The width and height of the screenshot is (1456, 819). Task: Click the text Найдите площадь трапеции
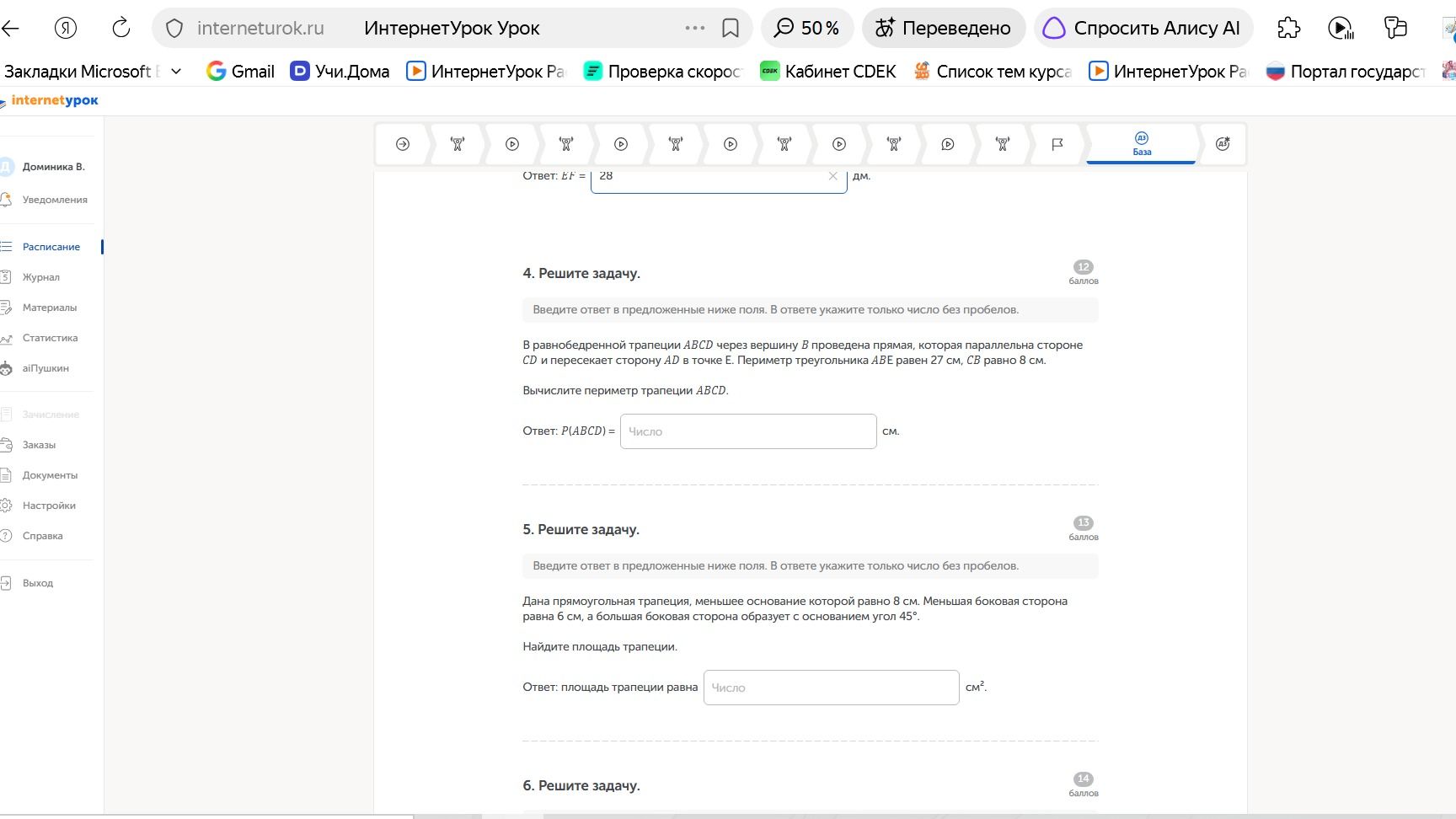click(x=600, y=647)
